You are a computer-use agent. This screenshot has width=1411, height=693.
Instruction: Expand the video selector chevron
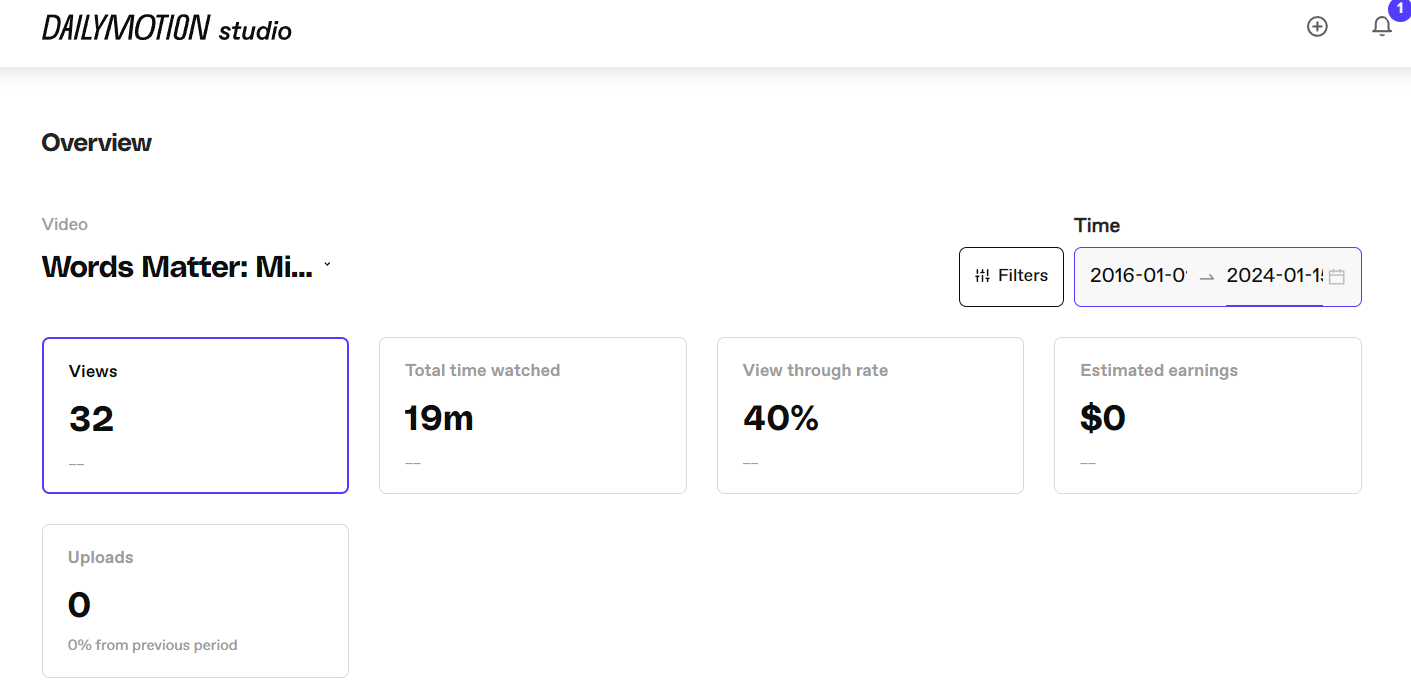coord(327,265)
